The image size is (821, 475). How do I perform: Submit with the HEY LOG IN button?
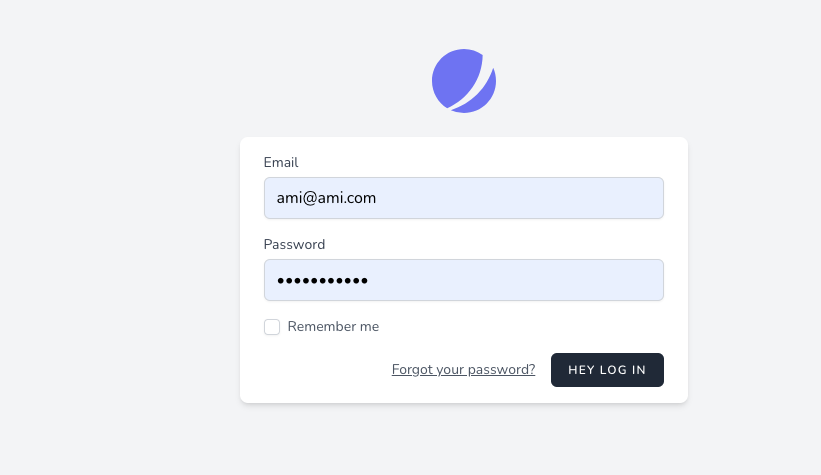click(607, 370)
